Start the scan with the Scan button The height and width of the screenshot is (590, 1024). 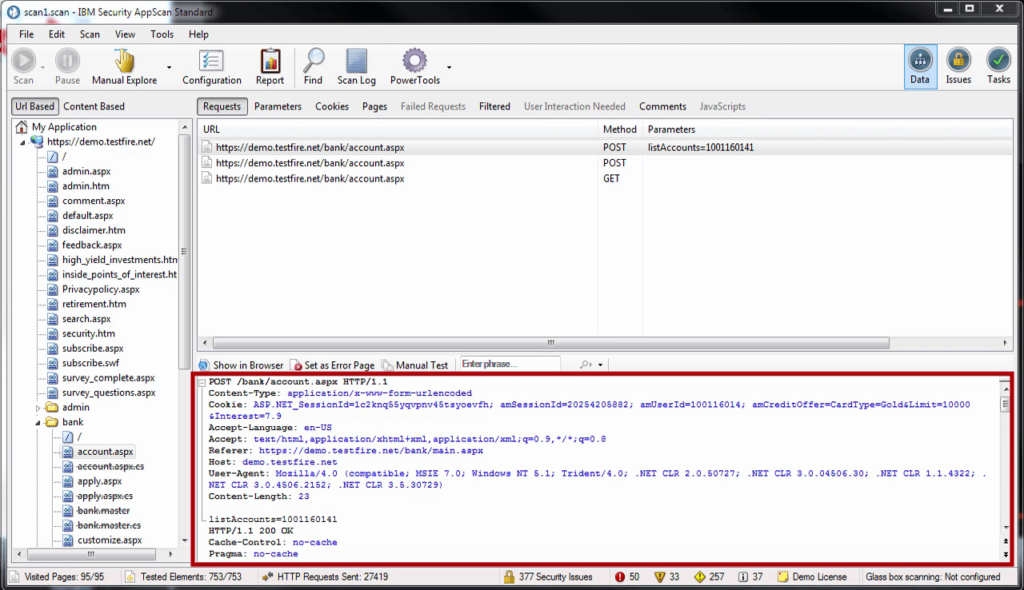point(23,65)
